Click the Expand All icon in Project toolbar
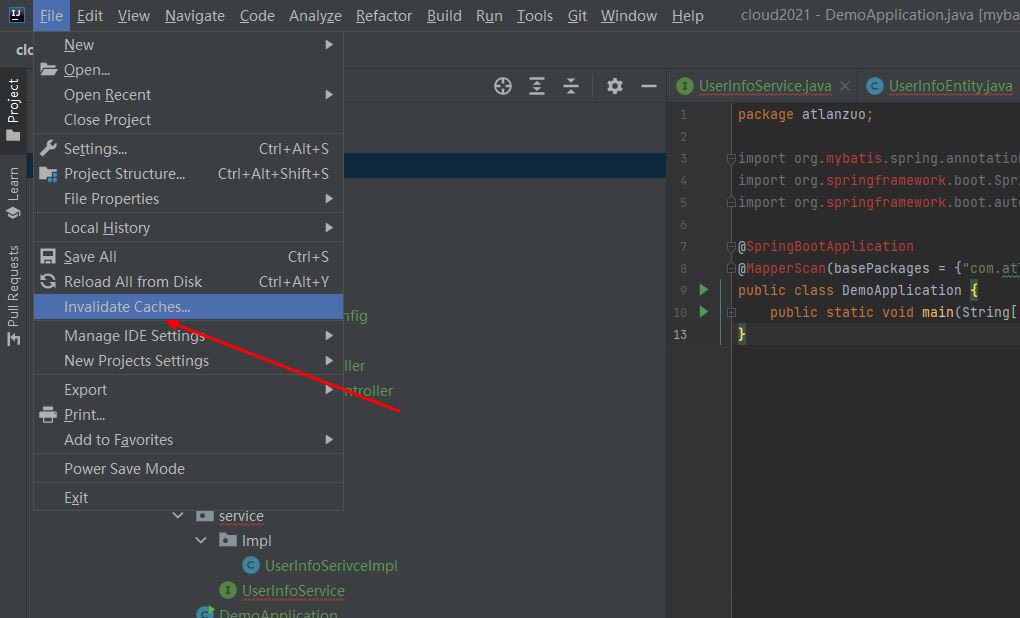Screen dimensions: 1020x618 [x=537, y=86]
